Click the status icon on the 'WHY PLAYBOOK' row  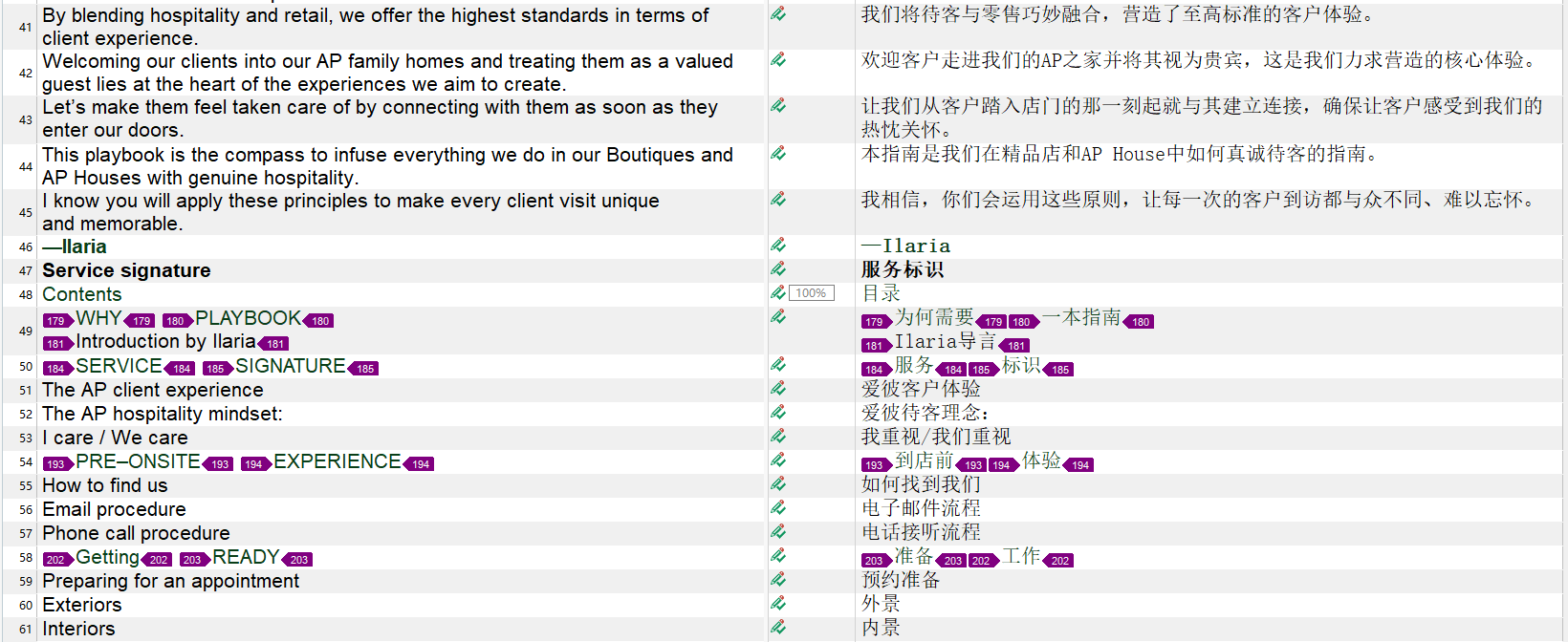click(778, 316)
